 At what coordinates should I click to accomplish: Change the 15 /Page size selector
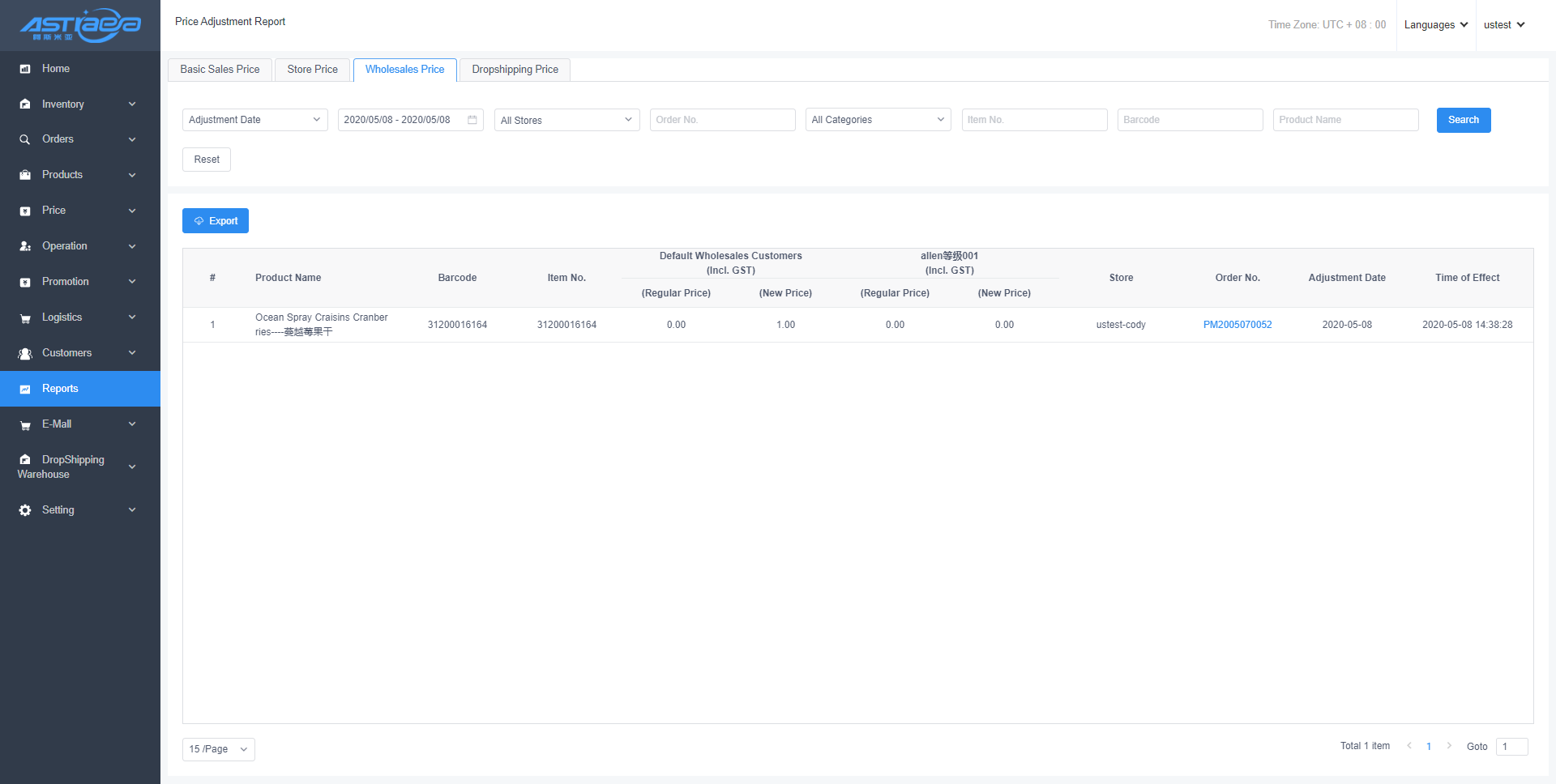218,749
